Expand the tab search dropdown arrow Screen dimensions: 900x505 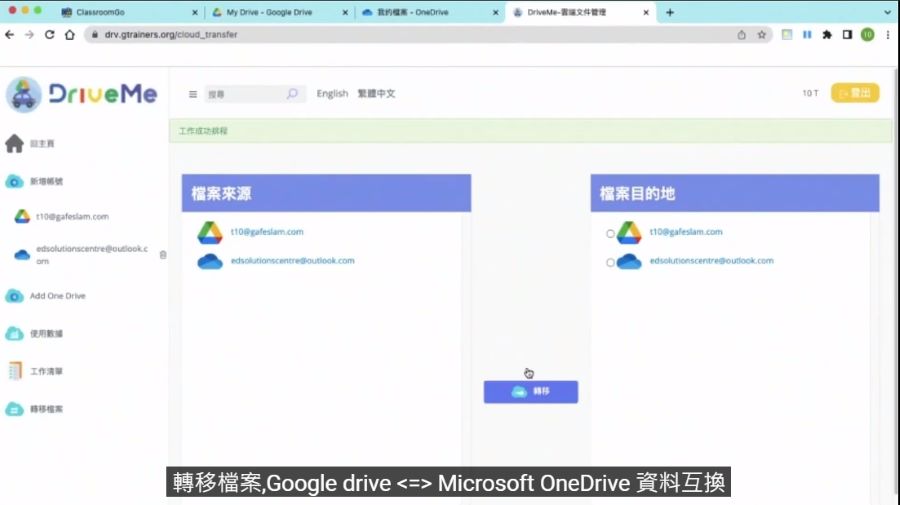coord(887,12)
